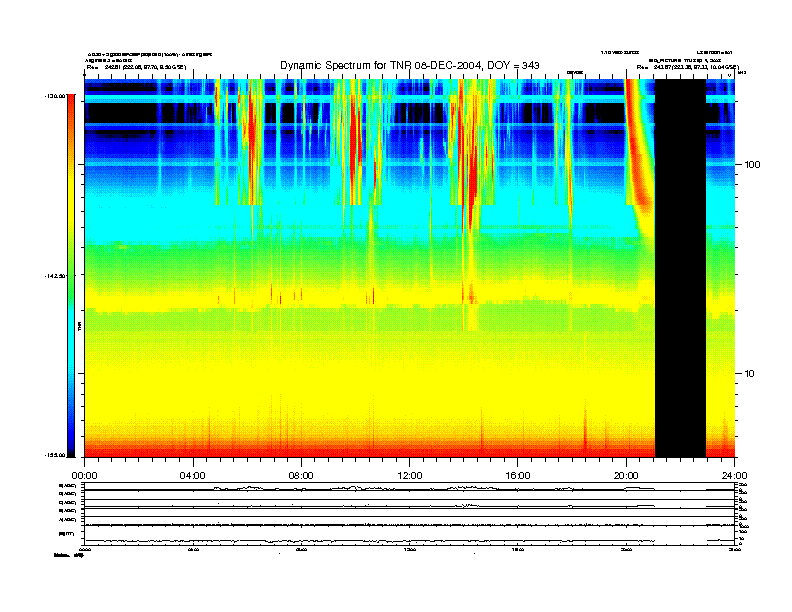
Task: Click the 16:00 time axis label
Action: click(x=518, y=476)
